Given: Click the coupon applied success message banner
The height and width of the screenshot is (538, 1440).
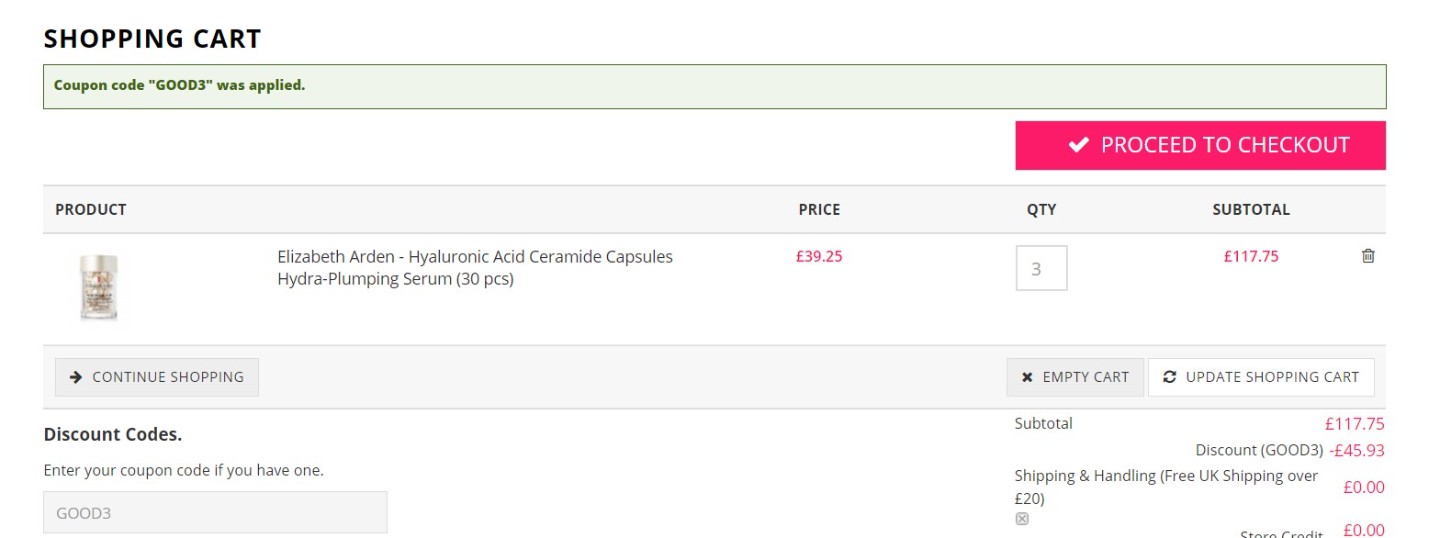Looking at the screenshot, I should pos(715,86).
